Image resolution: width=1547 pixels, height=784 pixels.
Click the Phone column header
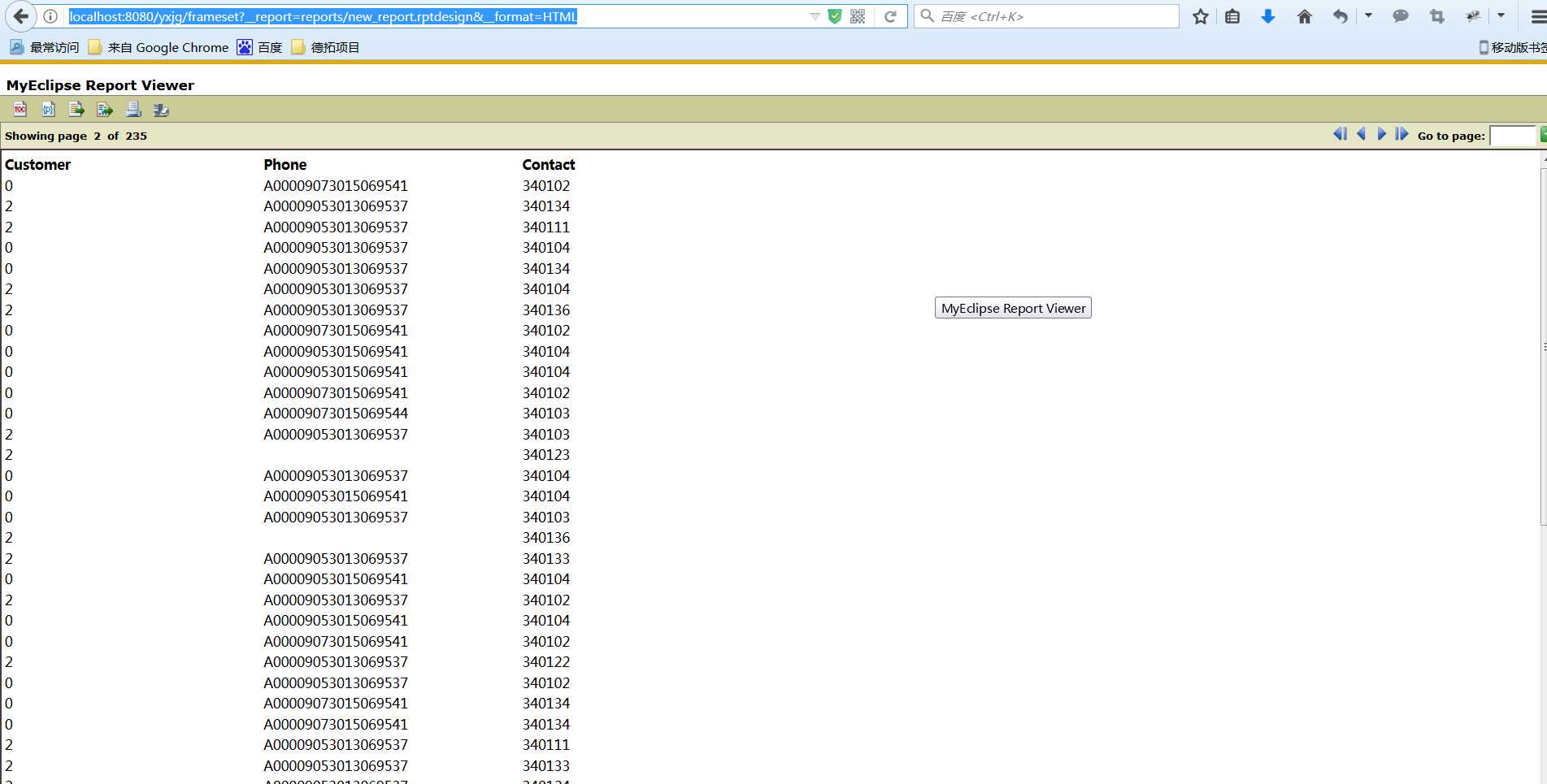[x=285, y=164]
